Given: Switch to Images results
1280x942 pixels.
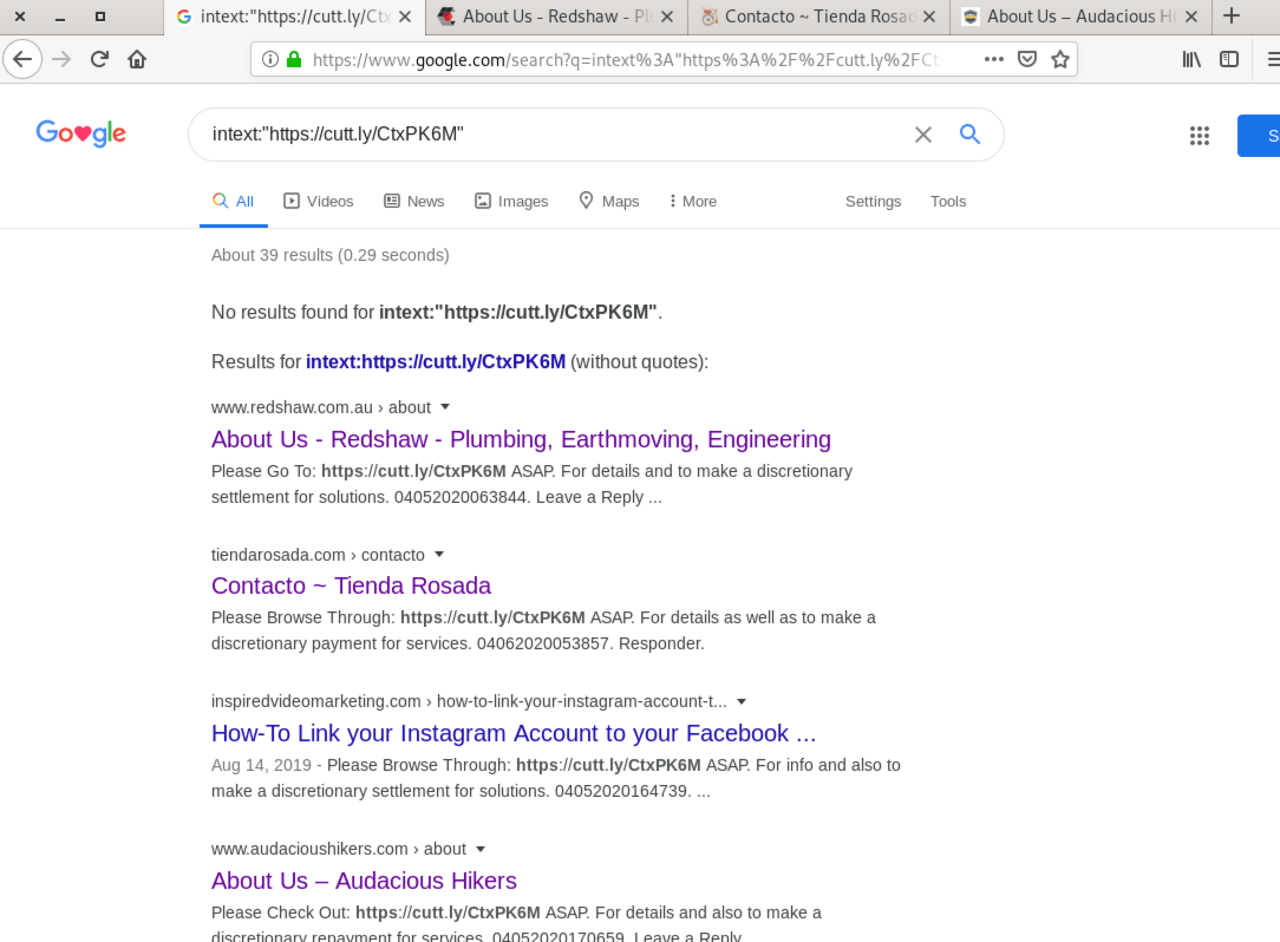Looking at the screenshot, I should [511, 201].
